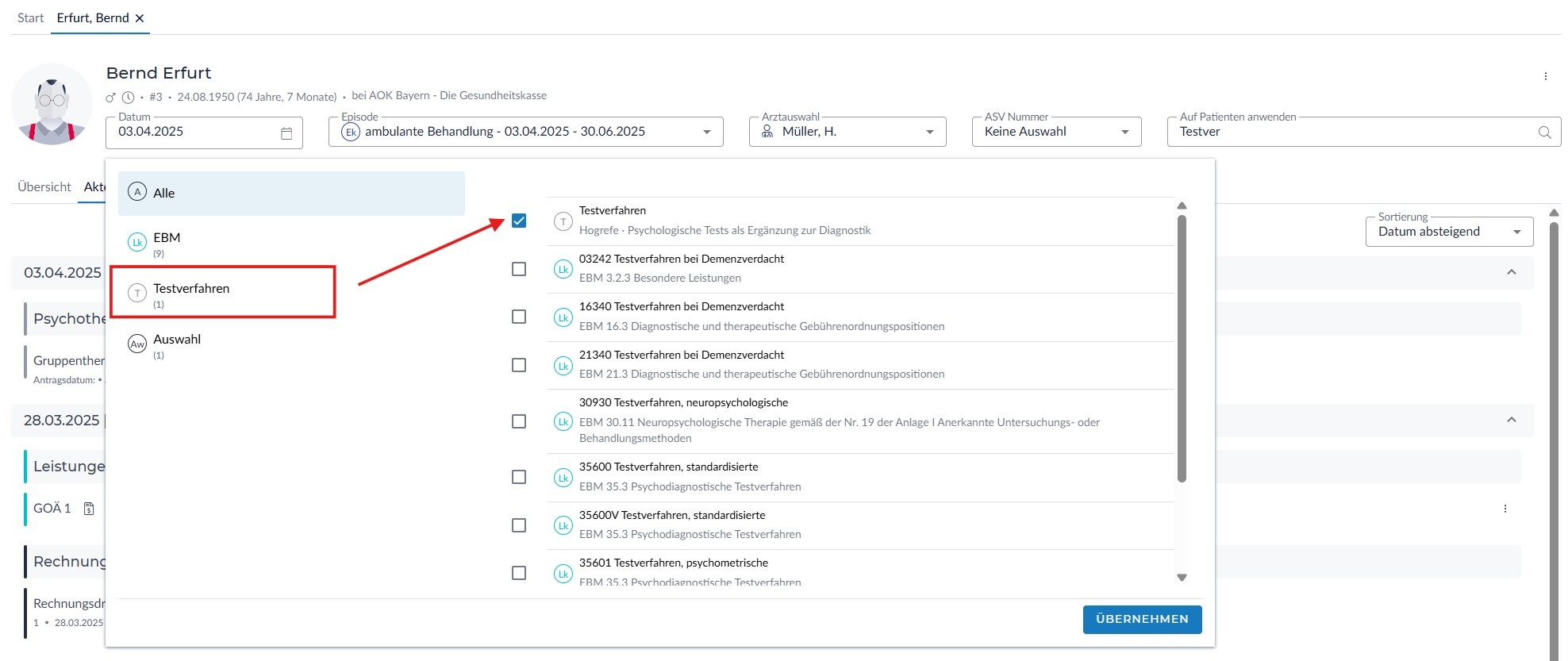The width and height of the screenshot is (1568, 661).
Task: Click the calendar icon in Datum field
Action: point(286,133)
